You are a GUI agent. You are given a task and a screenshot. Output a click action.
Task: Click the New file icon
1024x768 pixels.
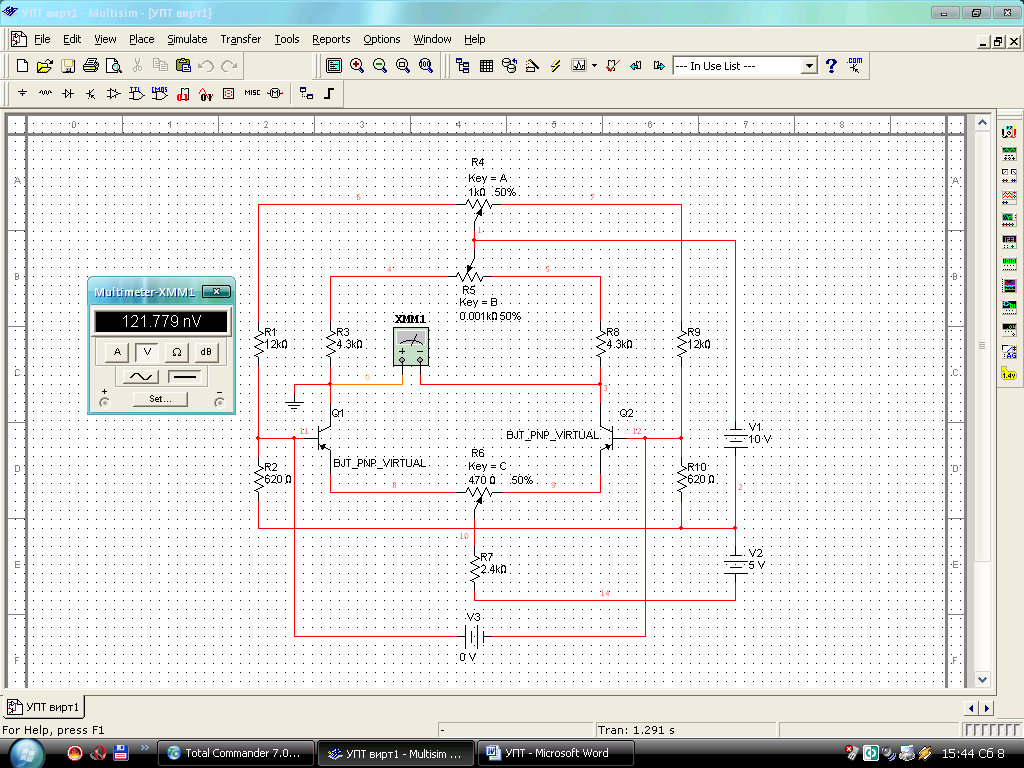(x=22, y=66)
